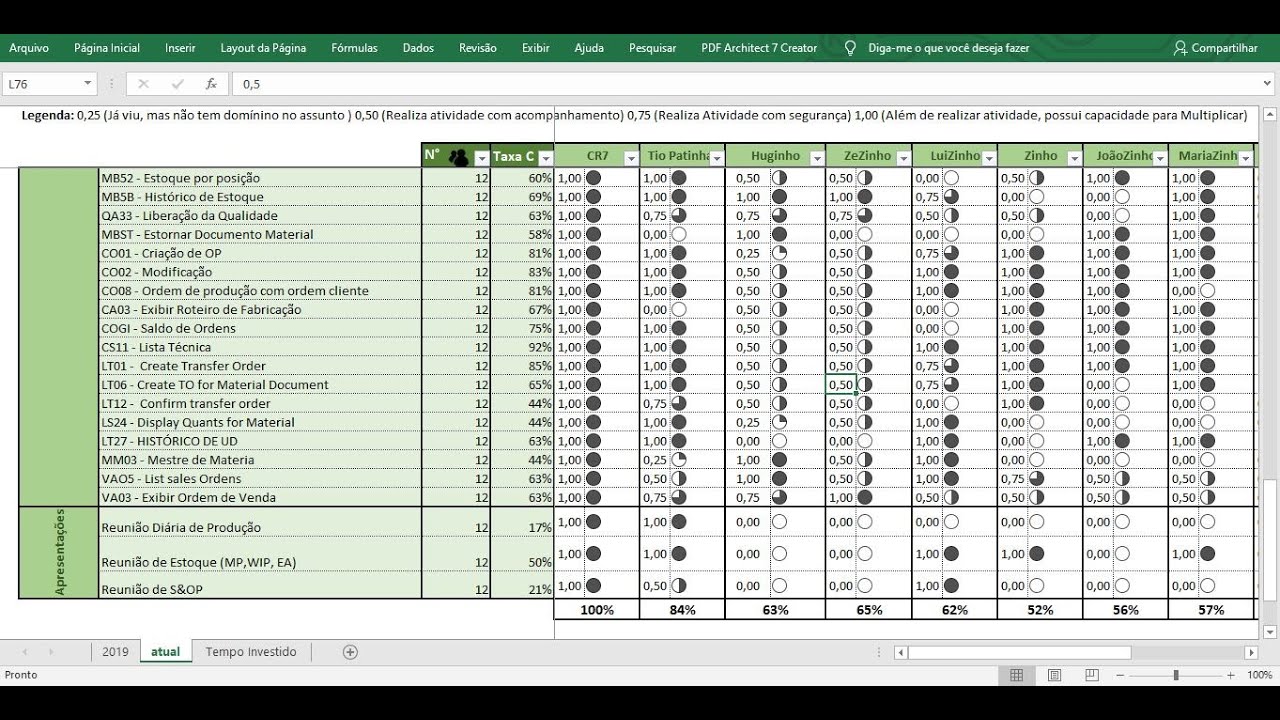
Task: Open the Taxa C column filter dropdown
Action: 546,158
